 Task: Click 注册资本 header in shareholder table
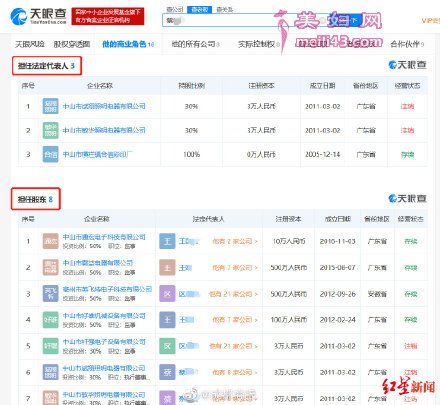[x=288, y=219]
